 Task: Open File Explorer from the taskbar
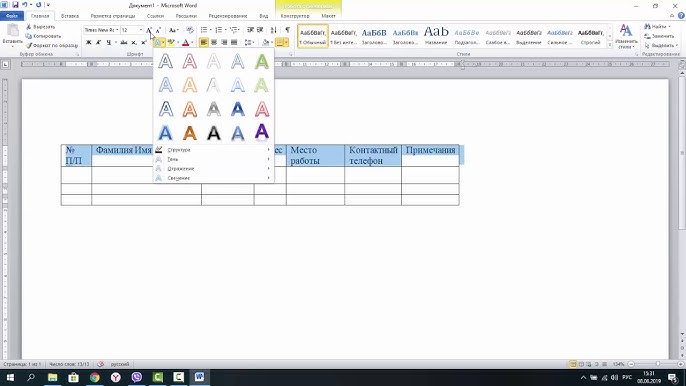(x=52, y=377)
